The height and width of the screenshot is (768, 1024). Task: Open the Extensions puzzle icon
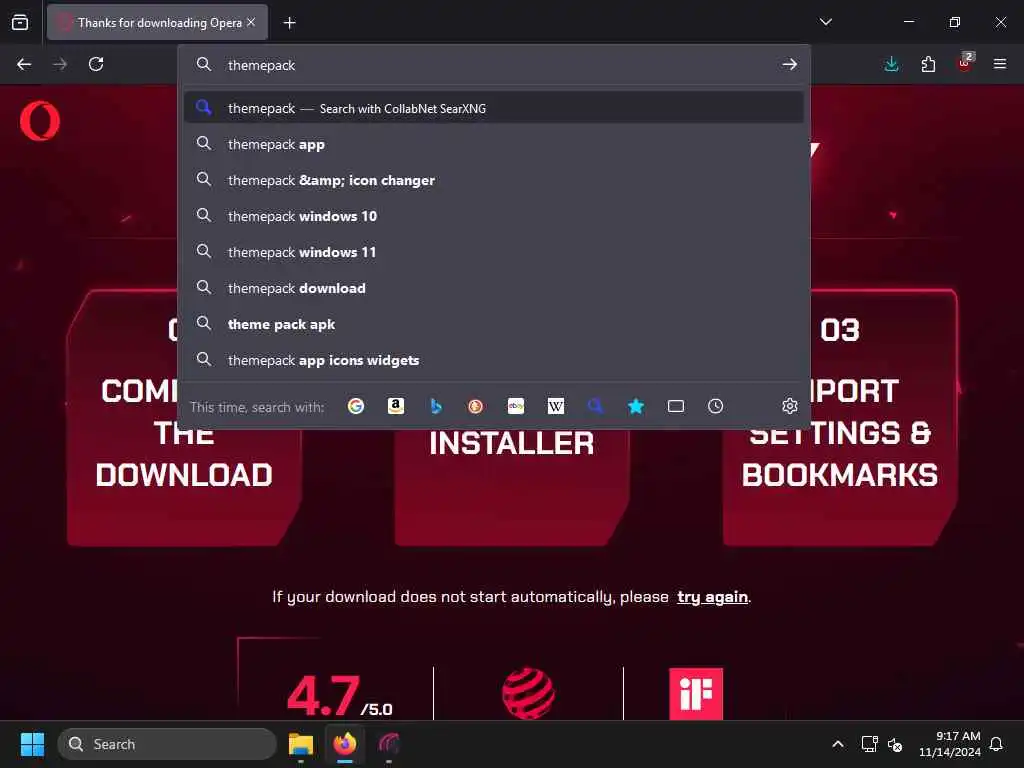click(x=928, y=64)
